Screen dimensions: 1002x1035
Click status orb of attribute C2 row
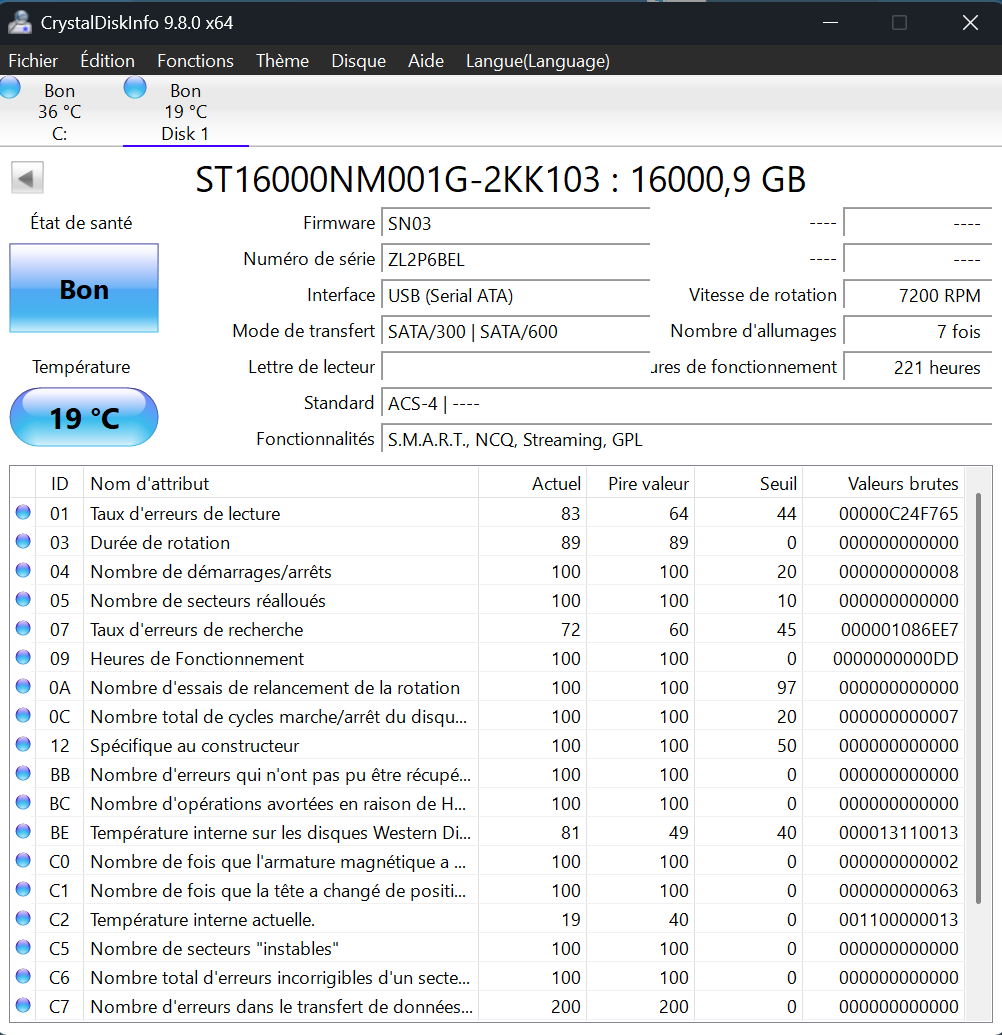pos(23,919)
